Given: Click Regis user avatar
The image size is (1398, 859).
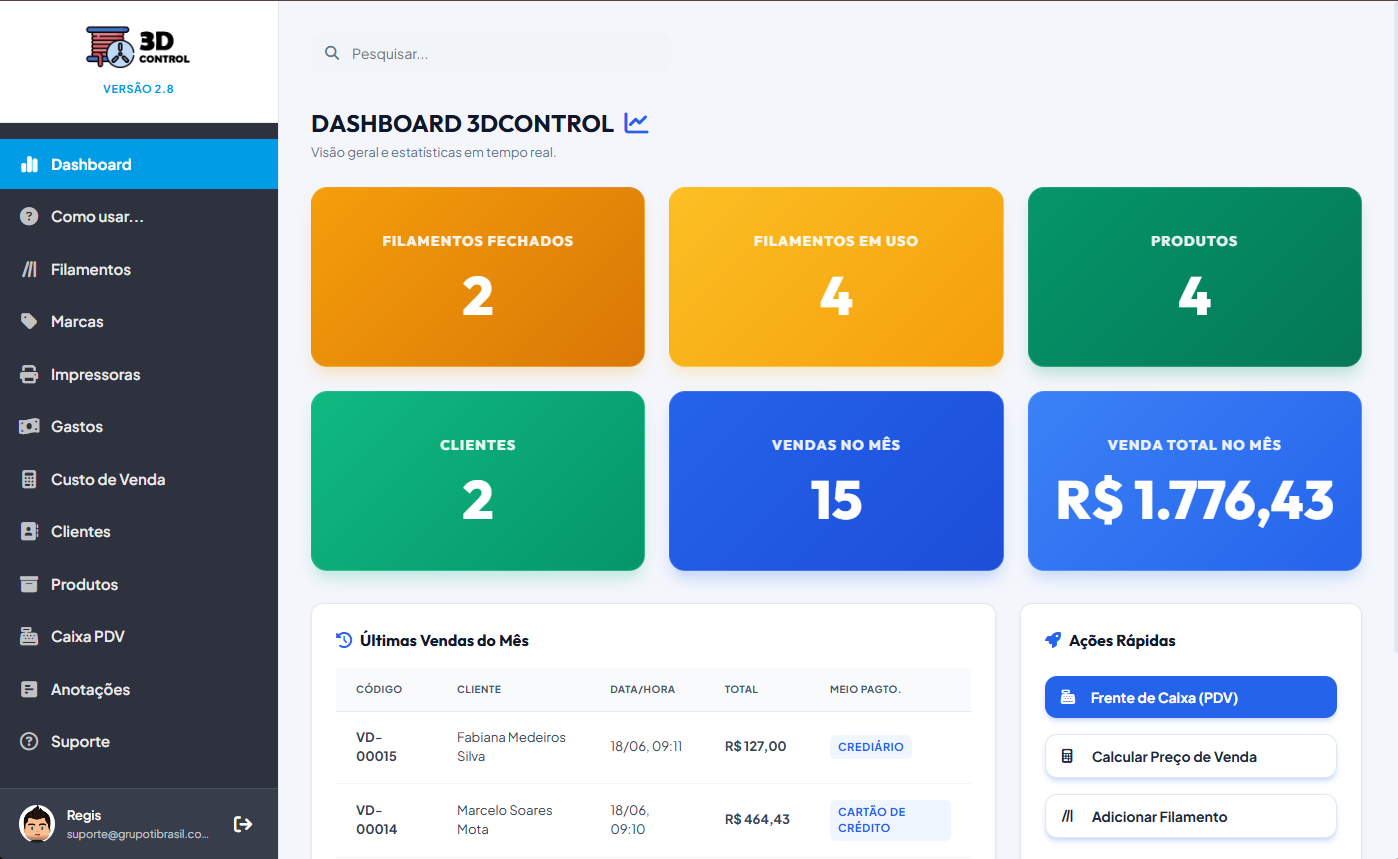Looking at the screenshot, I should tap(37, 823).
